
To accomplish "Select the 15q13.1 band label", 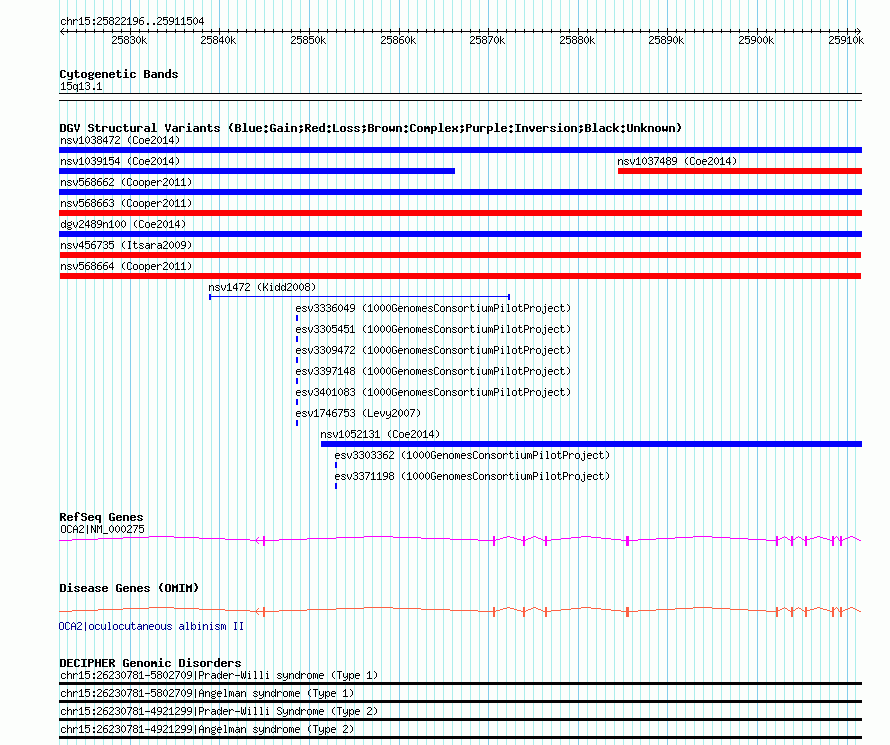I will point(81,86).
